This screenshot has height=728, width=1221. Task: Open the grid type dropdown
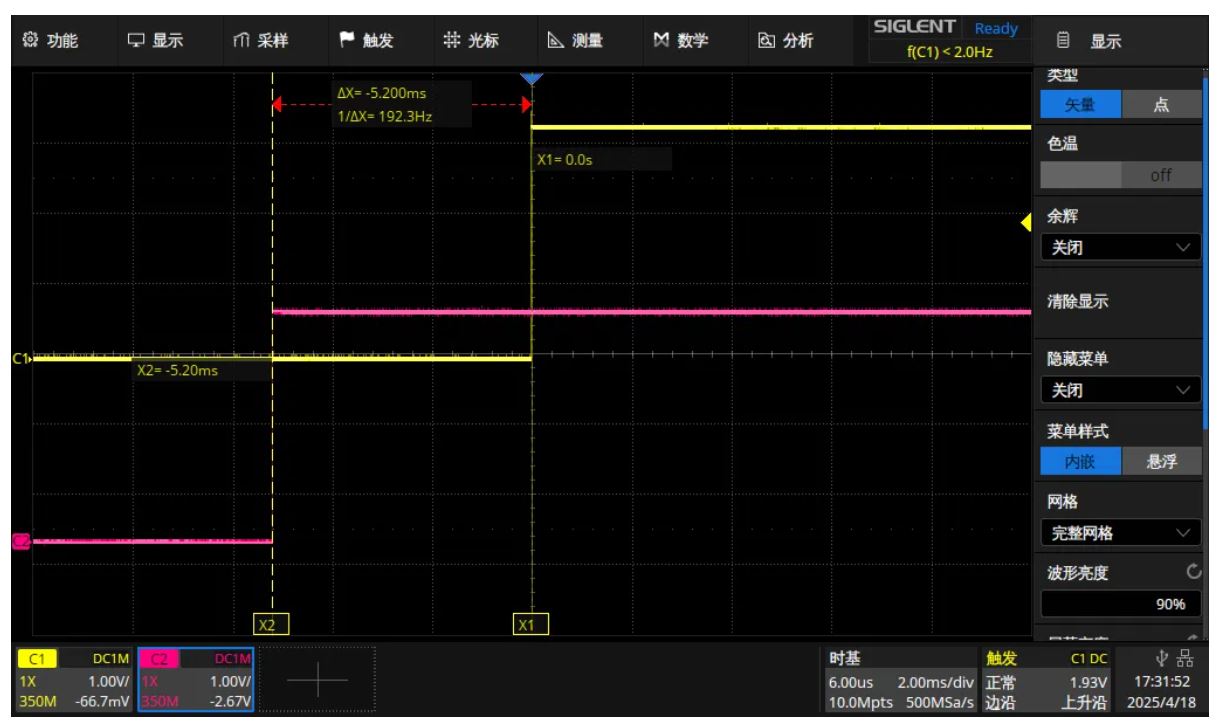1120,533
